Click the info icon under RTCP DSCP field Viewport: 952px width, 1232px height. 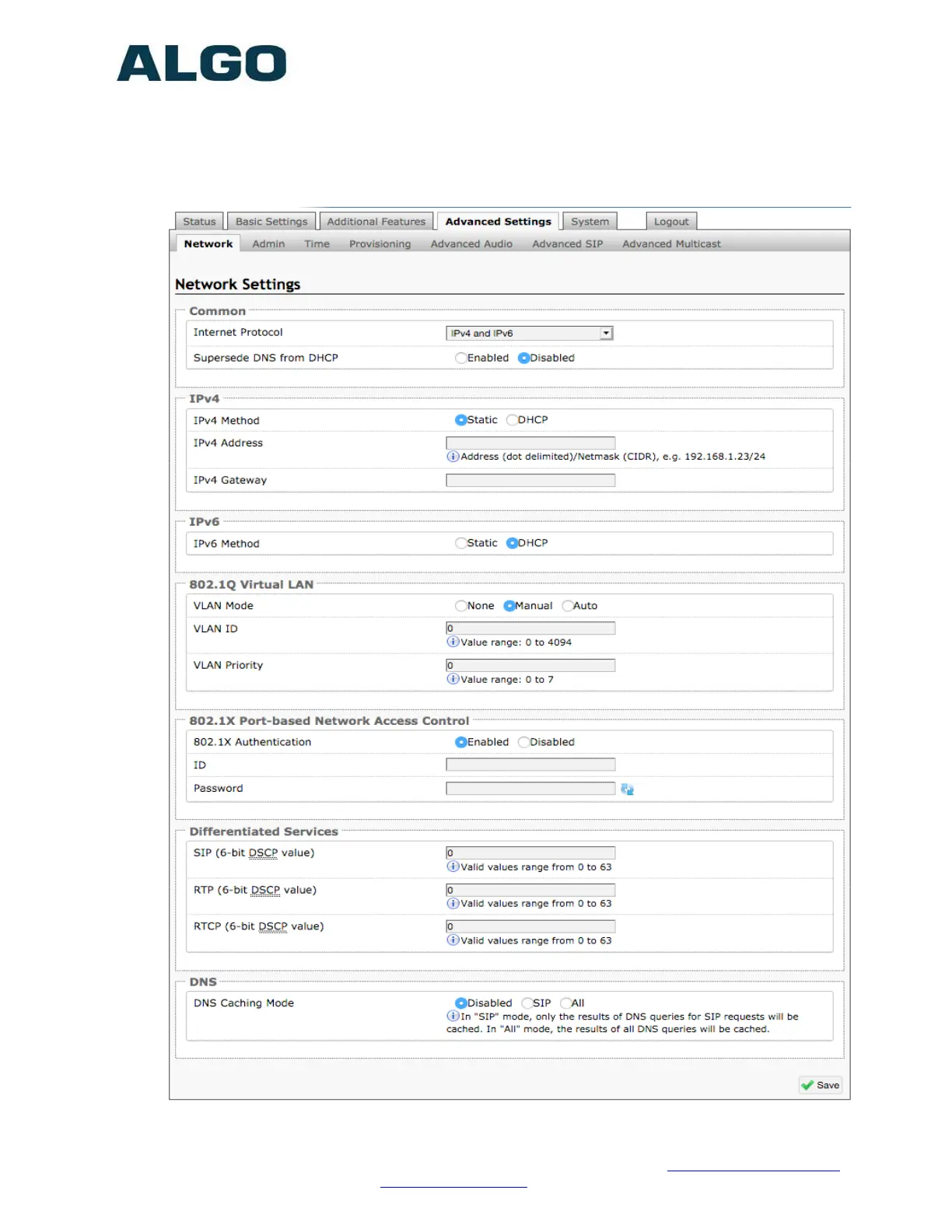click(453, 940)
